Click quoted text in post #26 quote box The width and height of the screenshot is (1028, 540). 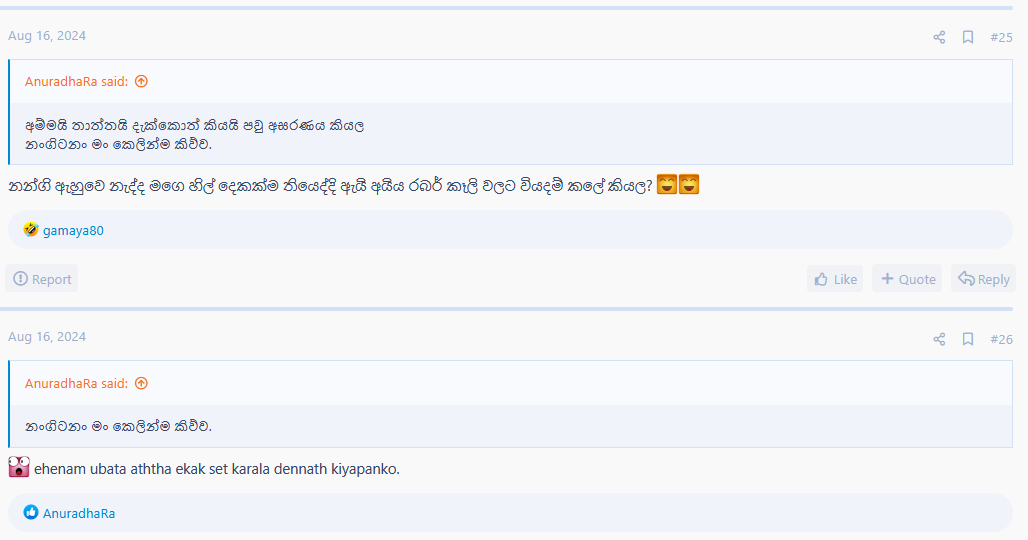[119, 426]
